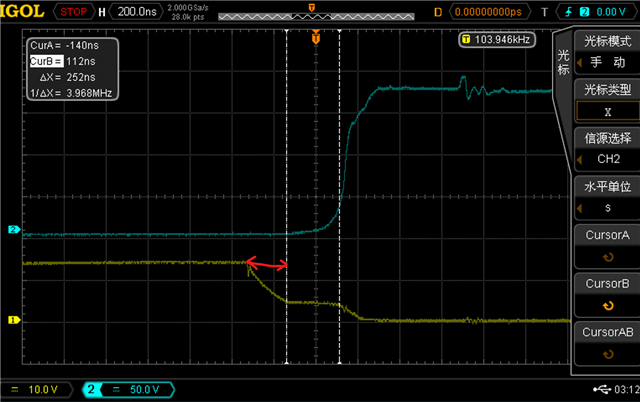640x402 pixels.
Task: Click the cursor B vertical dashed line
Action: [340, 197]
